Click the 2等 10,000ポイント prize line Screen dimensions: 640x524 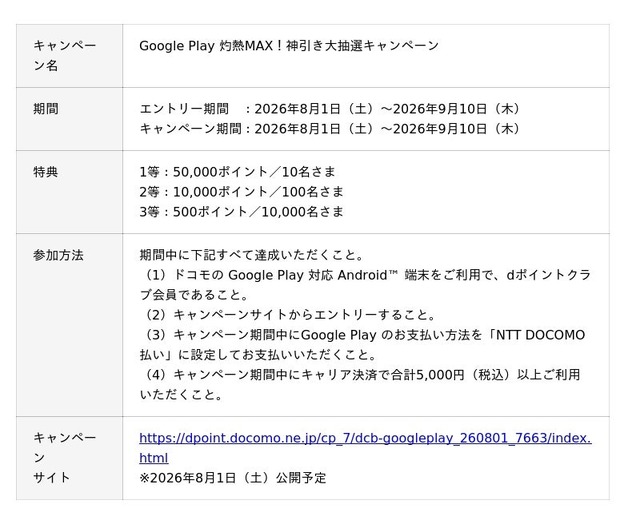pyautogui.click(x=241, y=192)
